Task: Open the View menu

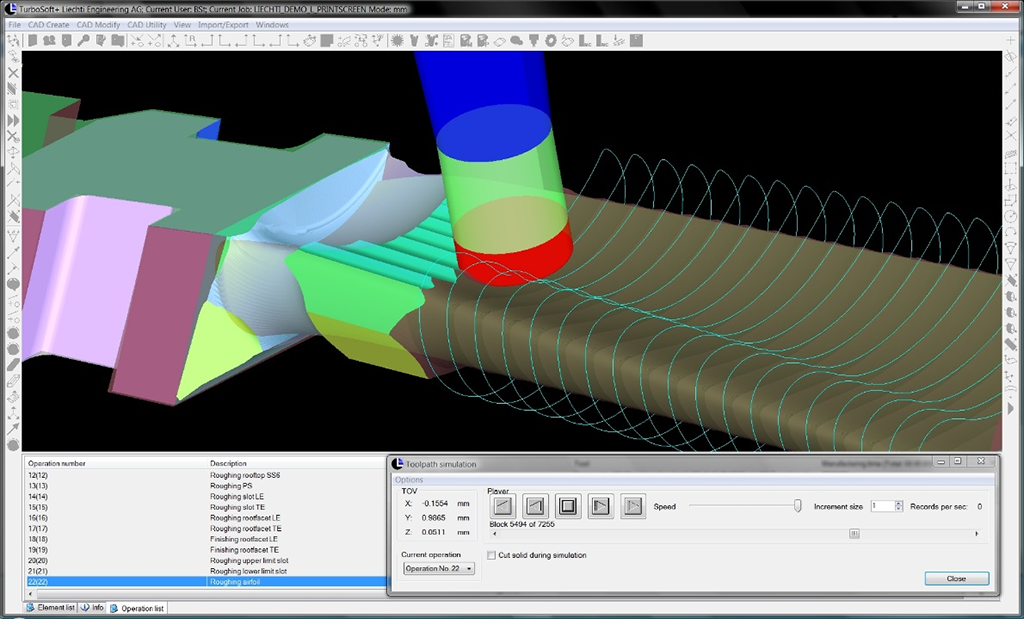Action: click(182, 25)
